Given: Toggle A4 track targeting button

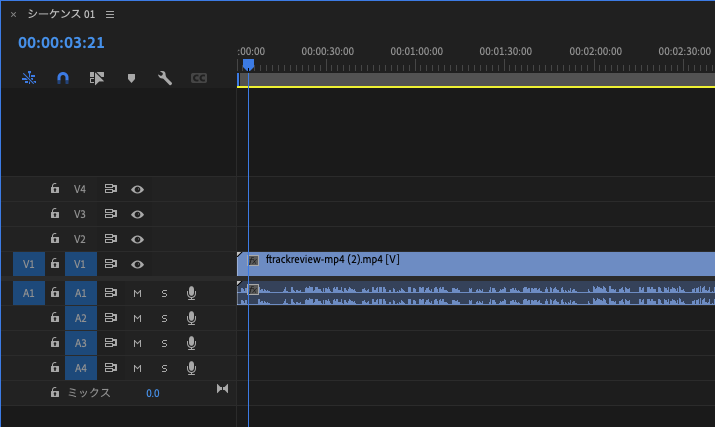Looking at the screenshot, I should coord(81,368).
